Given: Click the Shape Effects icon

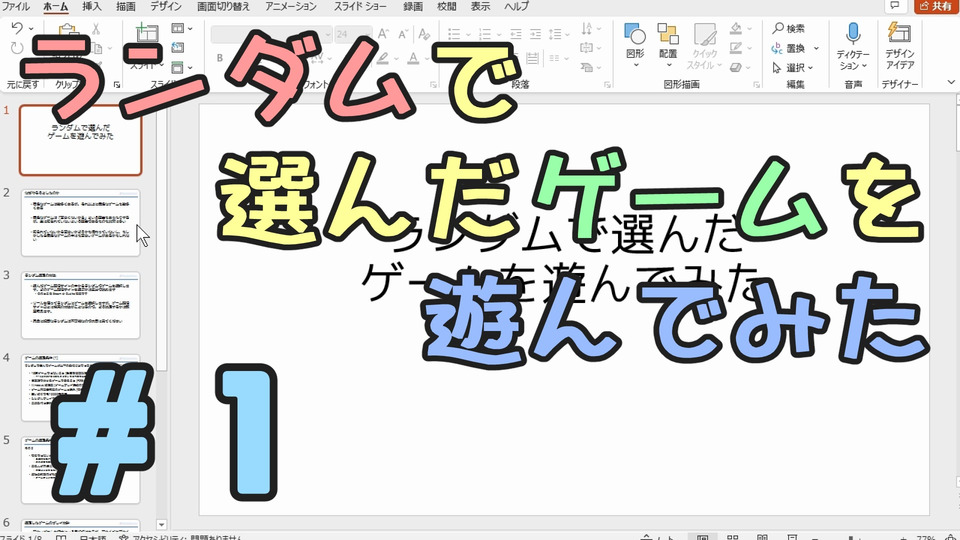Looking at the screenshot, I should 736,67.
